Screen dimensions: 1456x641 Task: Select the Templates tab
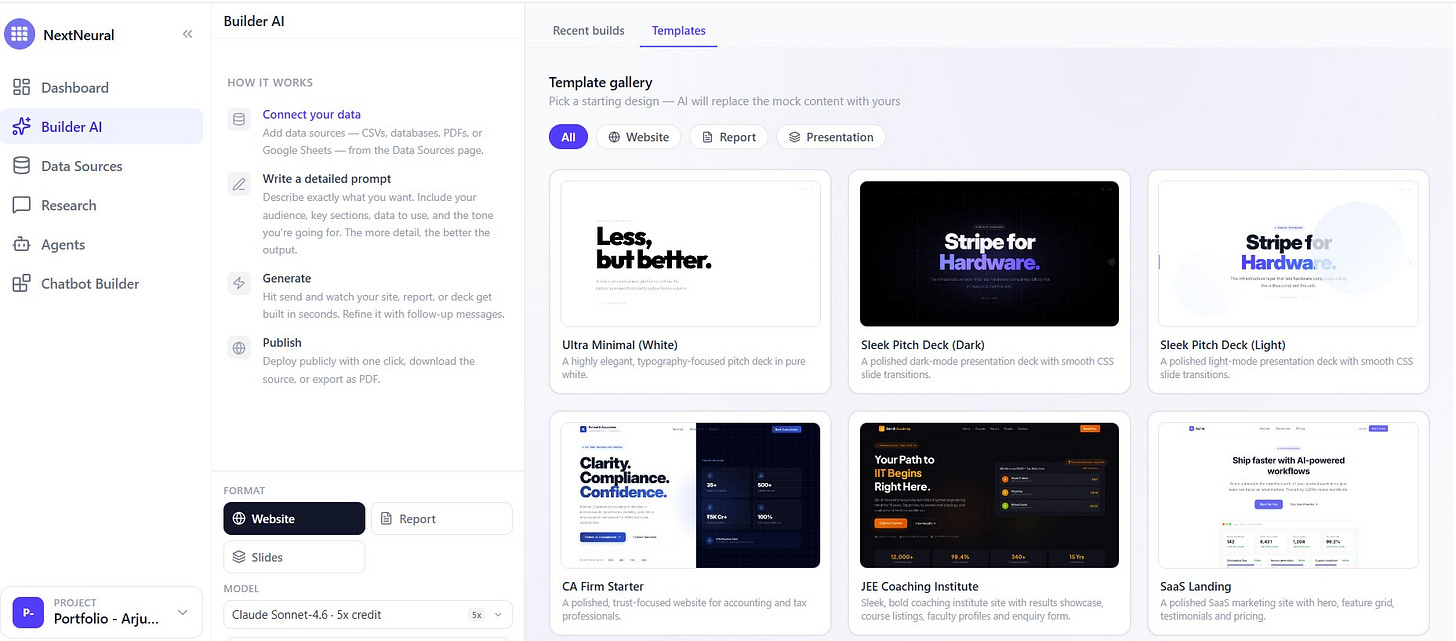pyautogui.click(x=679, y=30)
